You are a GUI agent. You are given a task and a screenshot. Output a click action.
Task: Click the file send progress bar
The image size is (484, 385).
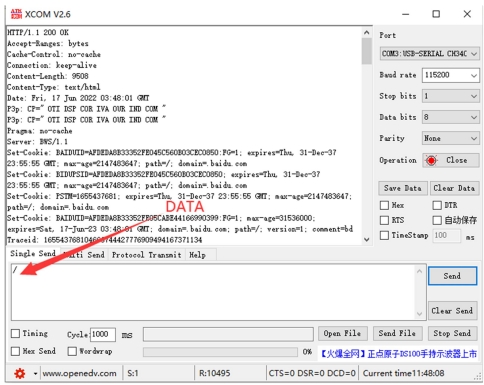tap(220, 352)
